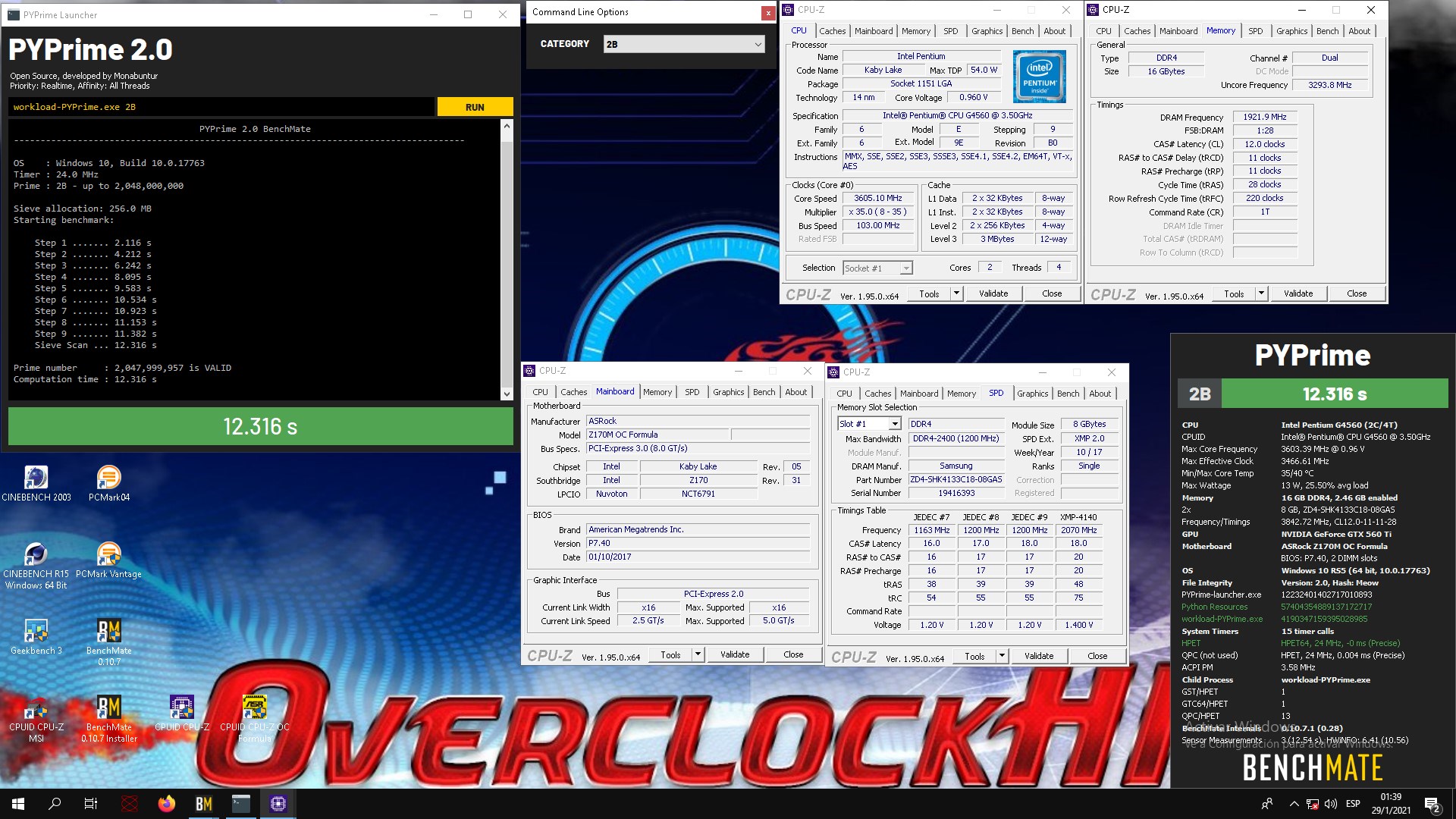The width and height of the screenshot is (1456, 819).
Task: Click Validate in SPD window
Action: pos(1038,656)
